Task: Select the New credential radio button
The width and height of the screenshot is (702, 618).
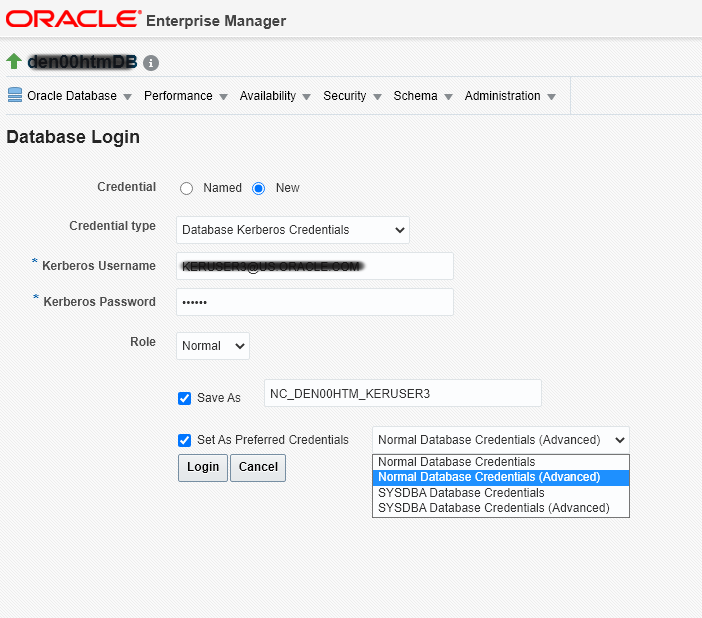Action: click(x=258, y=189)
